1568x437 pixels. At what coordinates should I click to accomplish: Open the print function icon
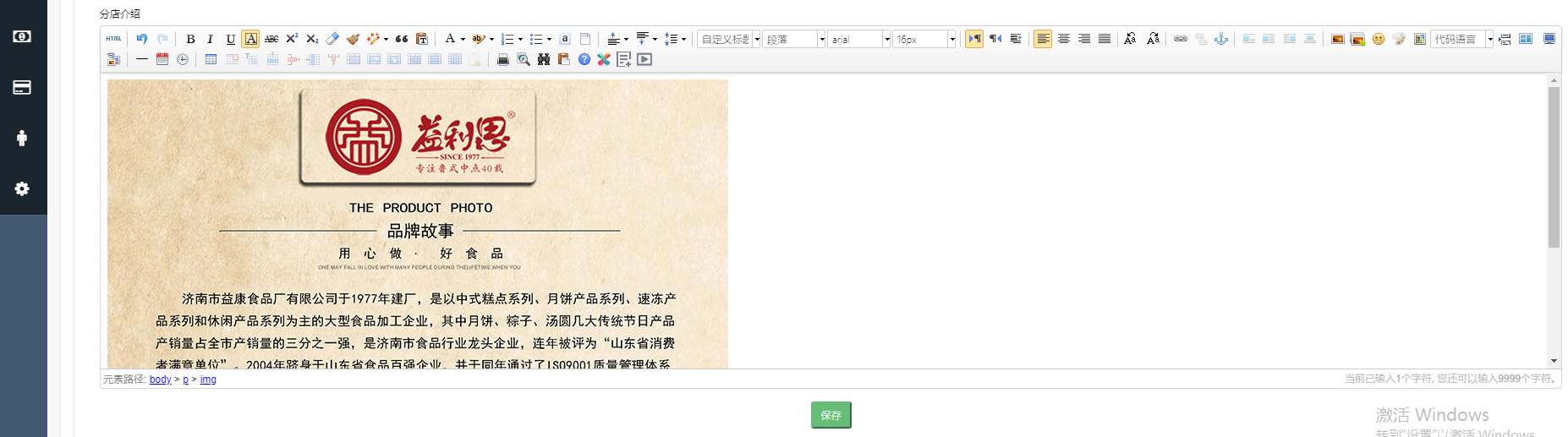point(503,59)
